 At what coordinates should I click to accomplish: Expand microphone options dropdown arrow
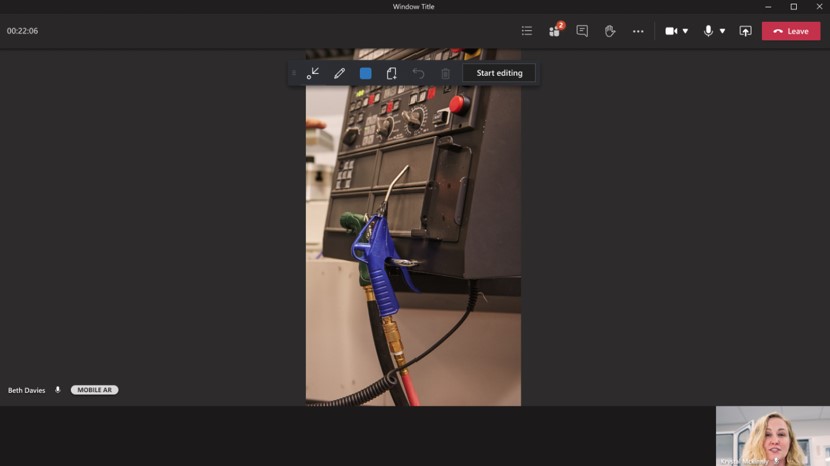click(722, 31)
